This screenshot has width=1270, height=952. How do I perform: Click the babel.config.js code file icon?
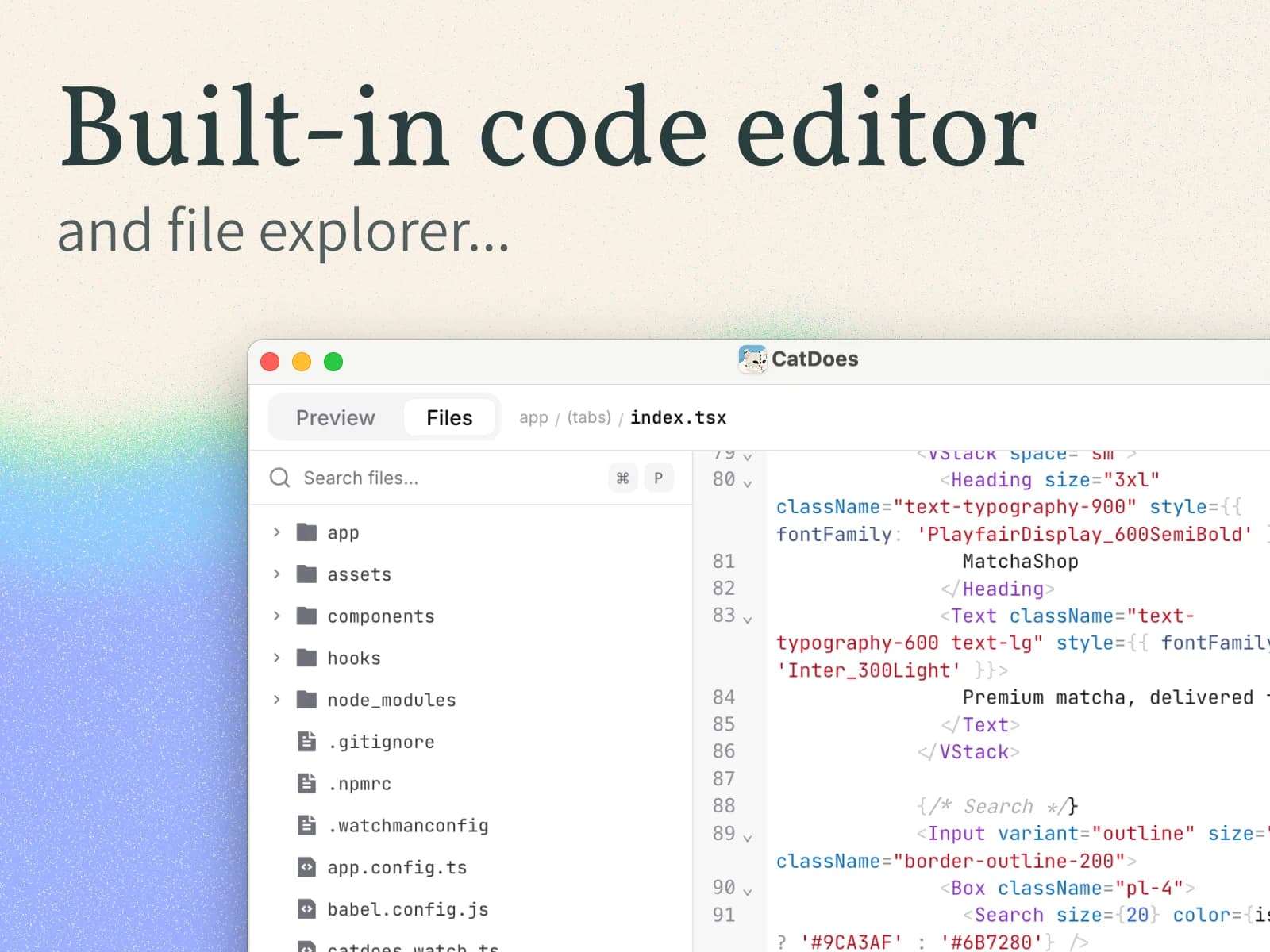pos(306,909)
